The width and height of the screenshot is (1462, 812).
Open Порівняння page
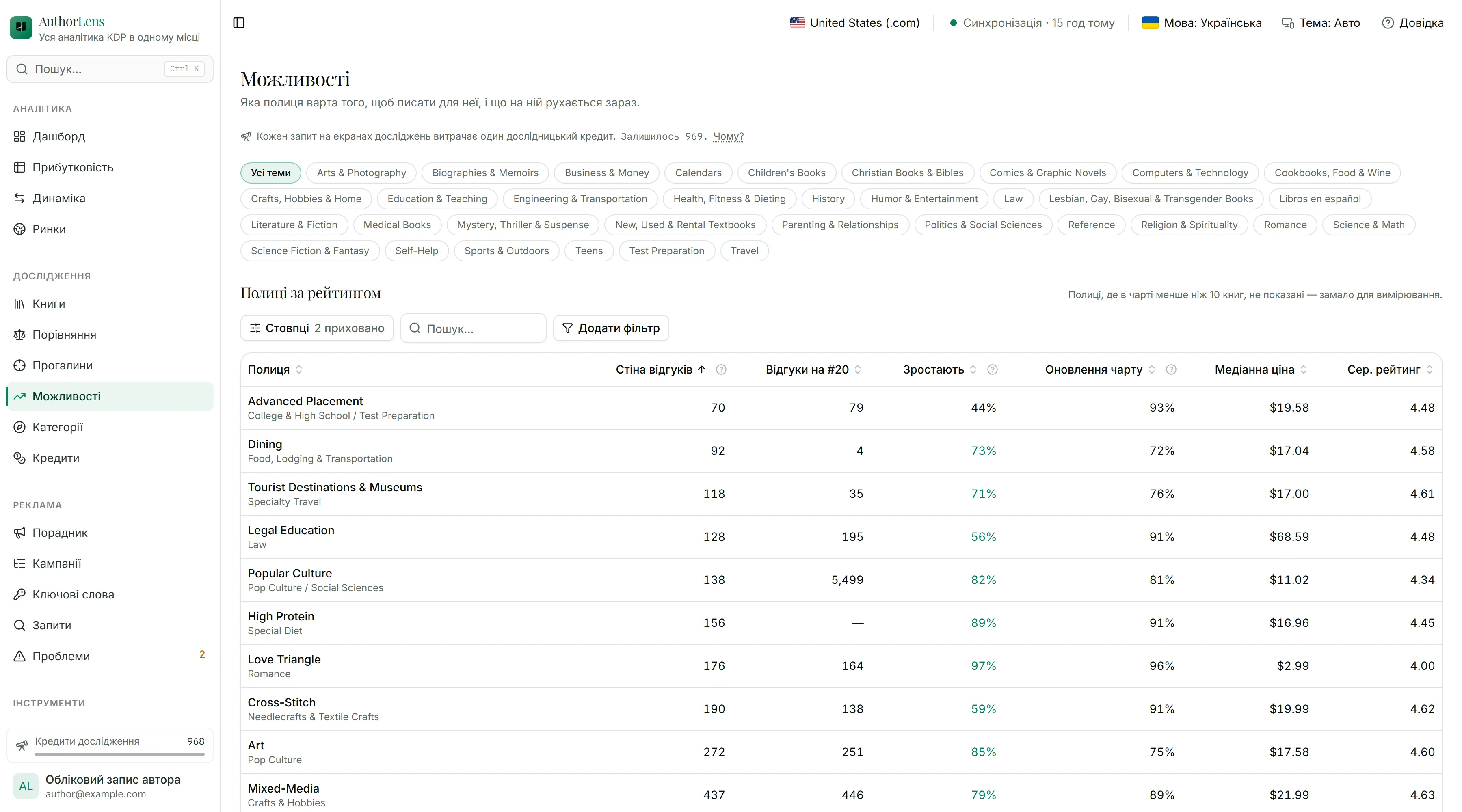pos(110,335)
